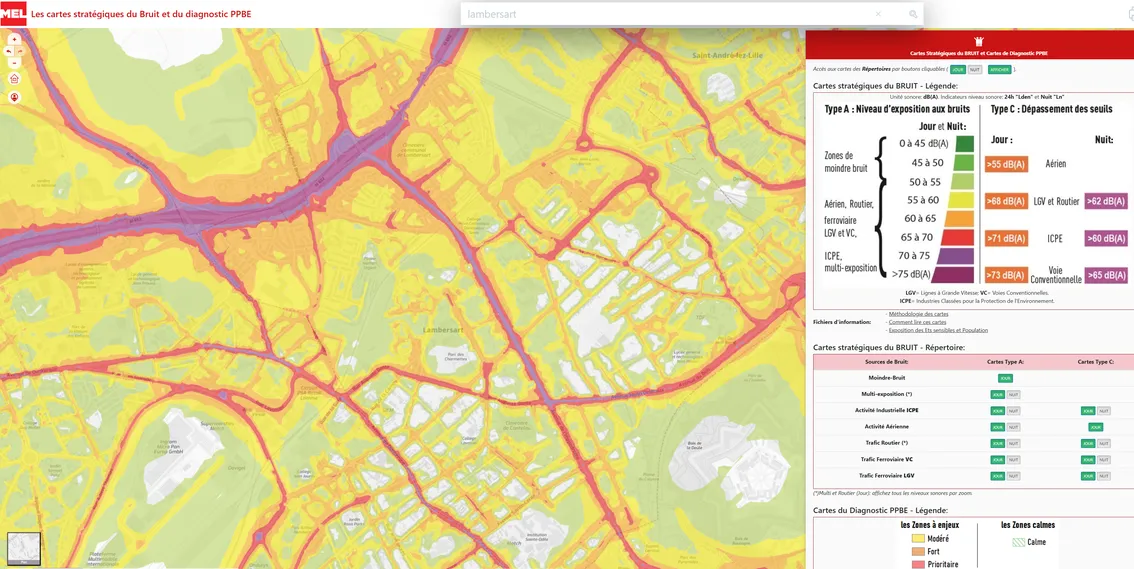
Task: Open the basemap thumbnail switcher
Action: pyautogui.click(x=24, y=548)
